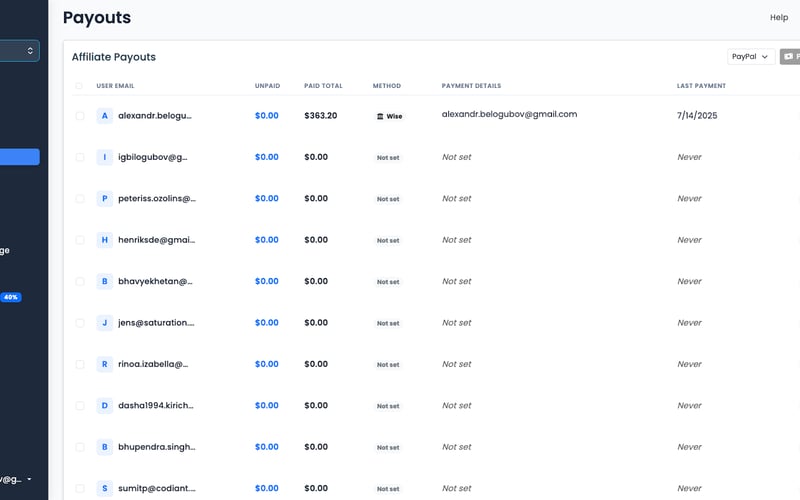Viewport: 800px width, 500px height.
Task: Click the email bhupendra.singh...
Action: tap(157, 447)
